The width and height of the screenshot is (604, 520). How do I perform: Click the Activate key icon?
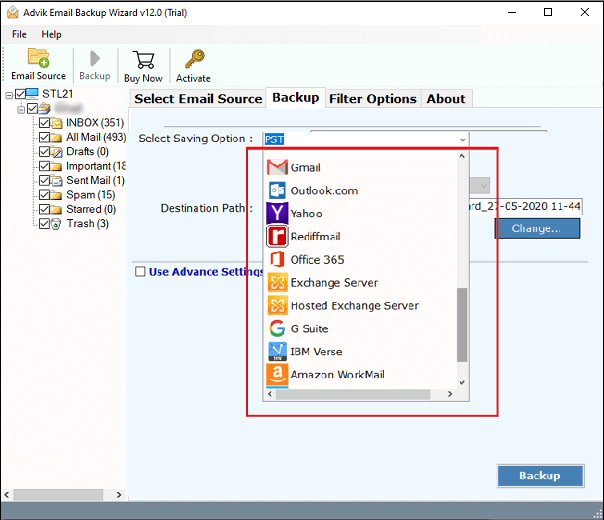pyautogui.click(x=194, y=59)
